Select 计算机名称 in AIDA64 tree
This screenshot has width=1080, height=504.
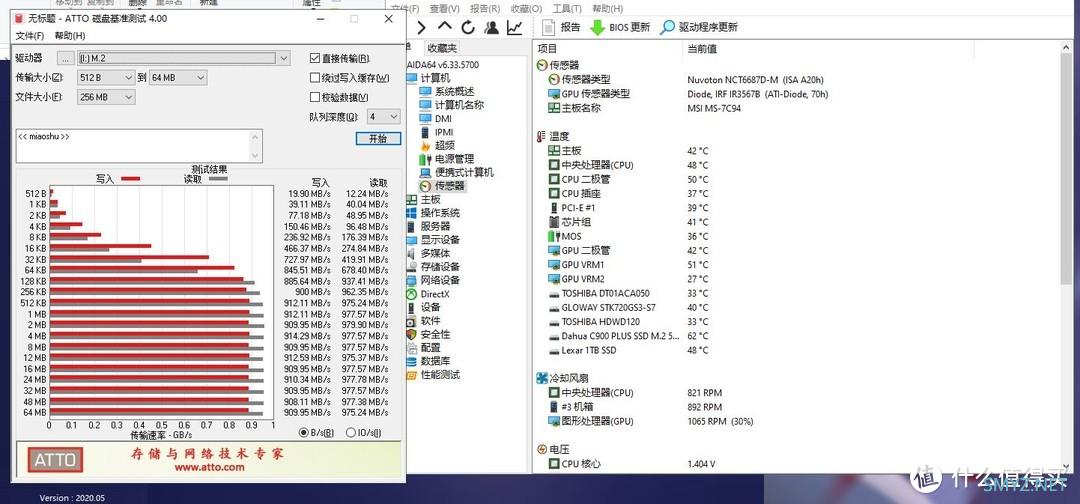pos(451,105)
